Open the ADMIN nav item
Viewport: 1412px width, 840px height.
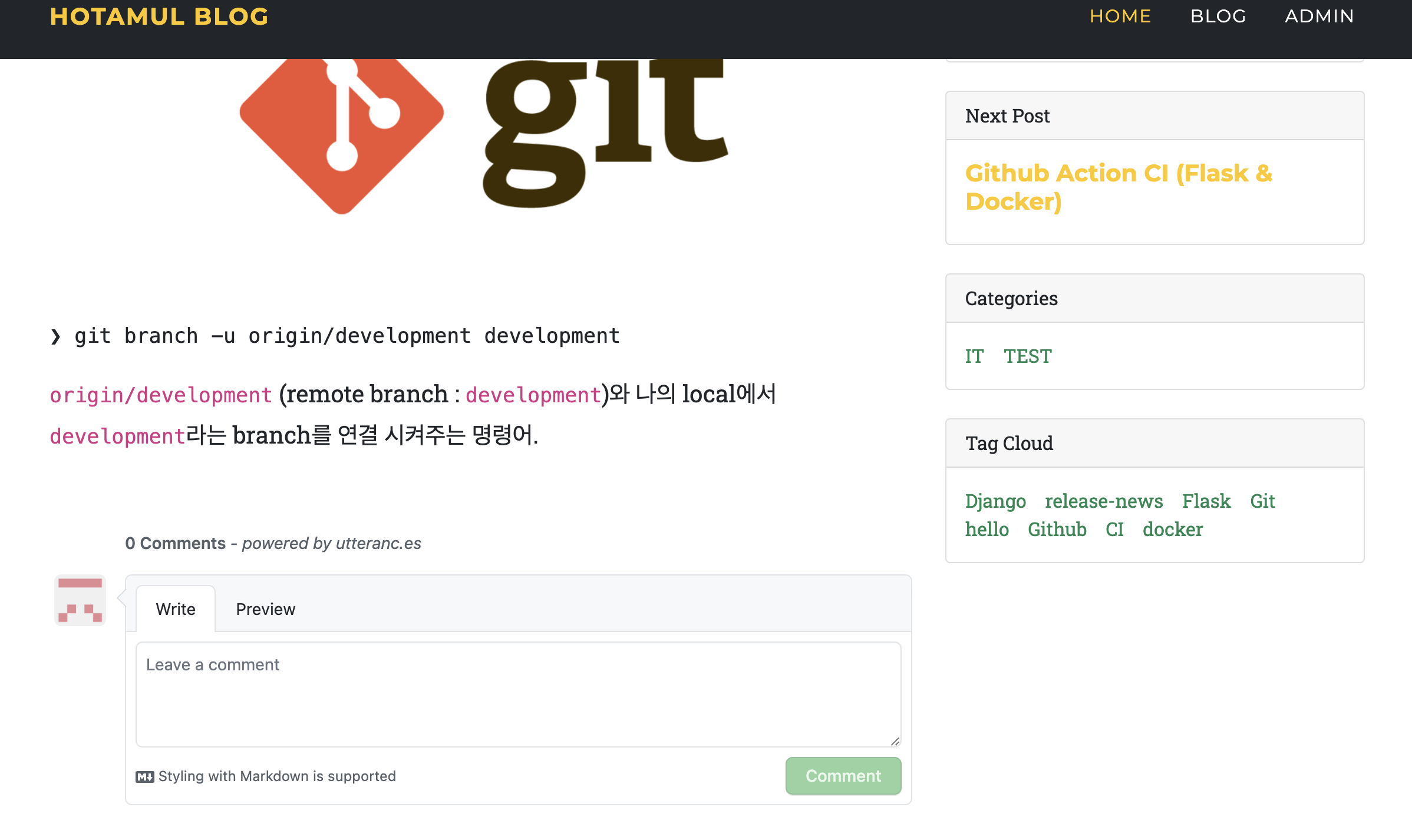pos(1319,16)
